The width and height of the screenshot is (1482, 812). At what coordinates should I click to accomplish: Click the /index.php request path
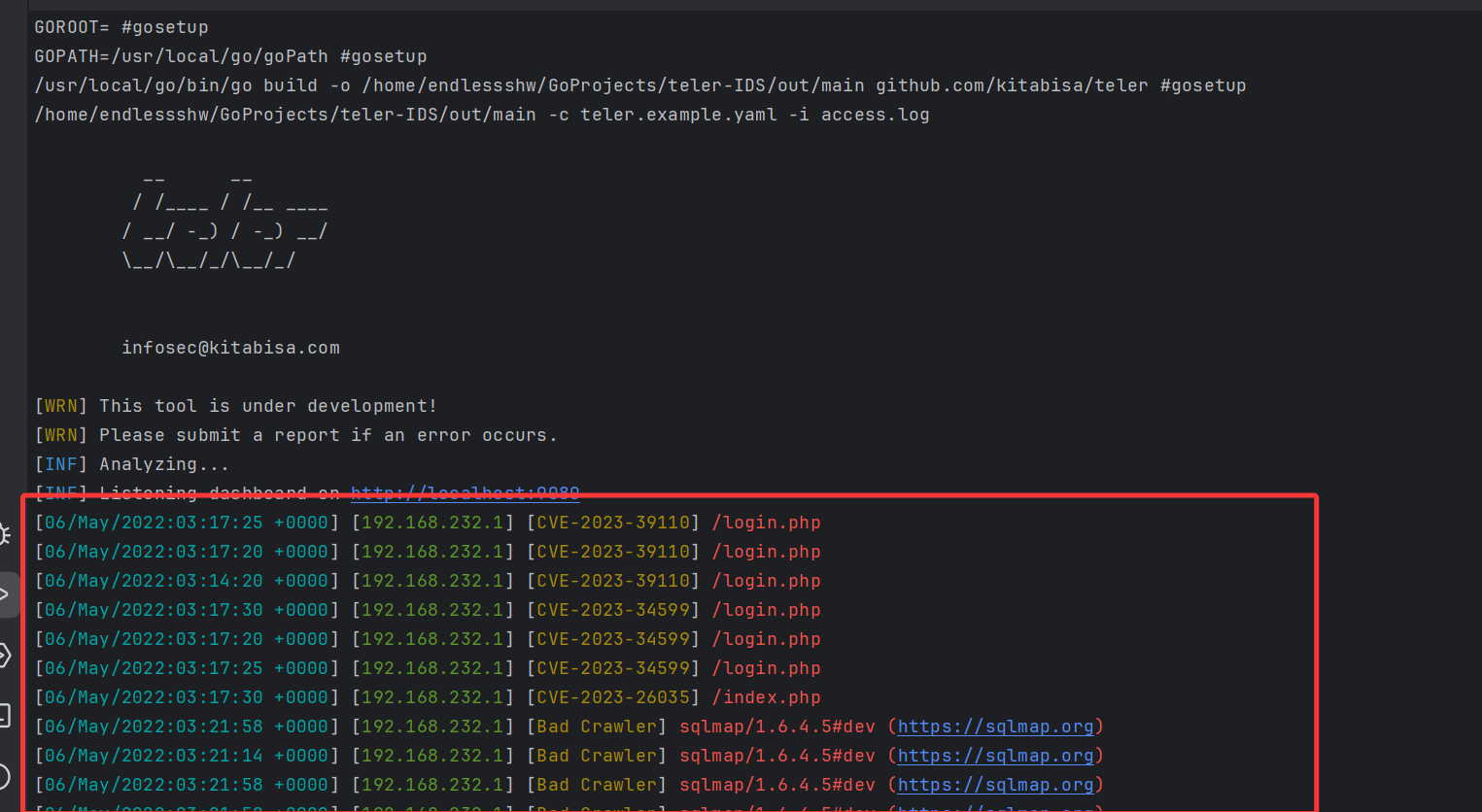tap(766, 697)
